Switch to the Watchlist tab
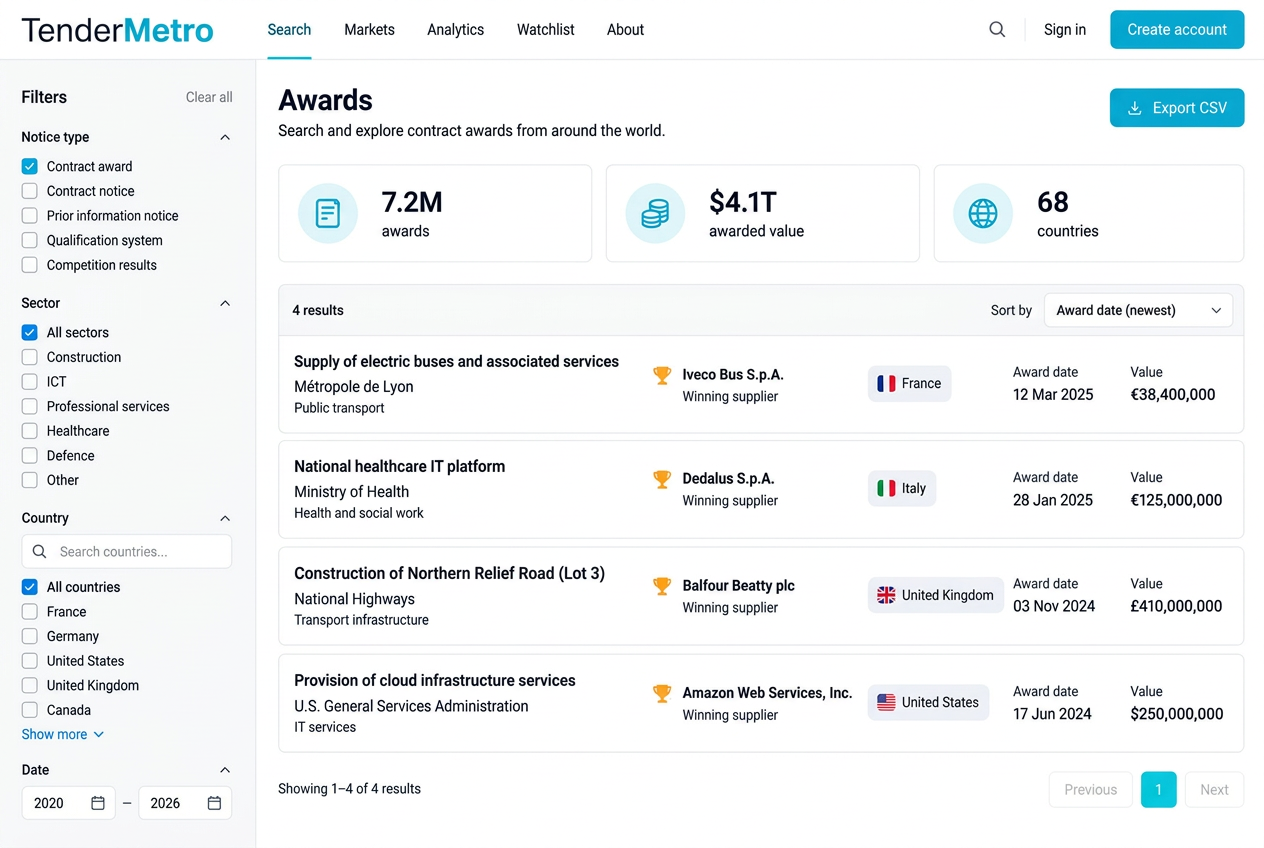The width and height of the screenshot is (1264, 848). click(545, 30)
